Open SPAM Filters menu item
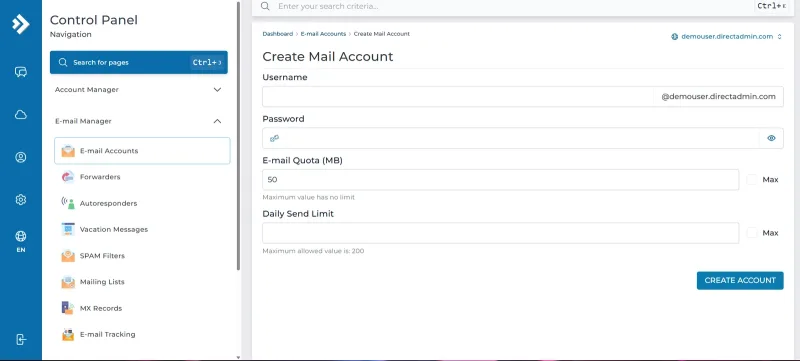 [x=142, y=255]
